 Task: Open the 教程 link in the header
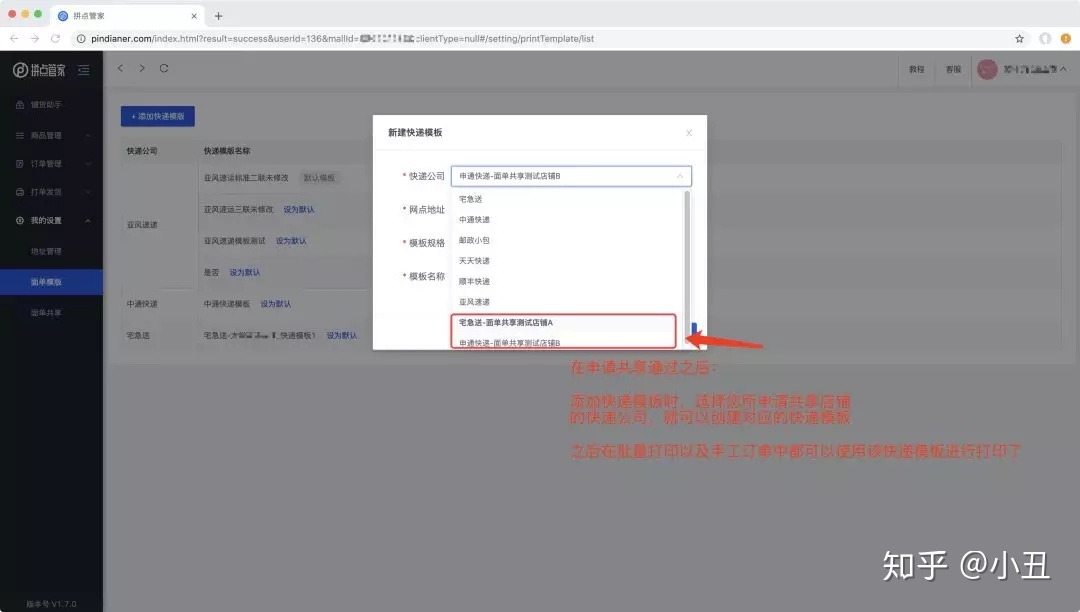(916, 69)
